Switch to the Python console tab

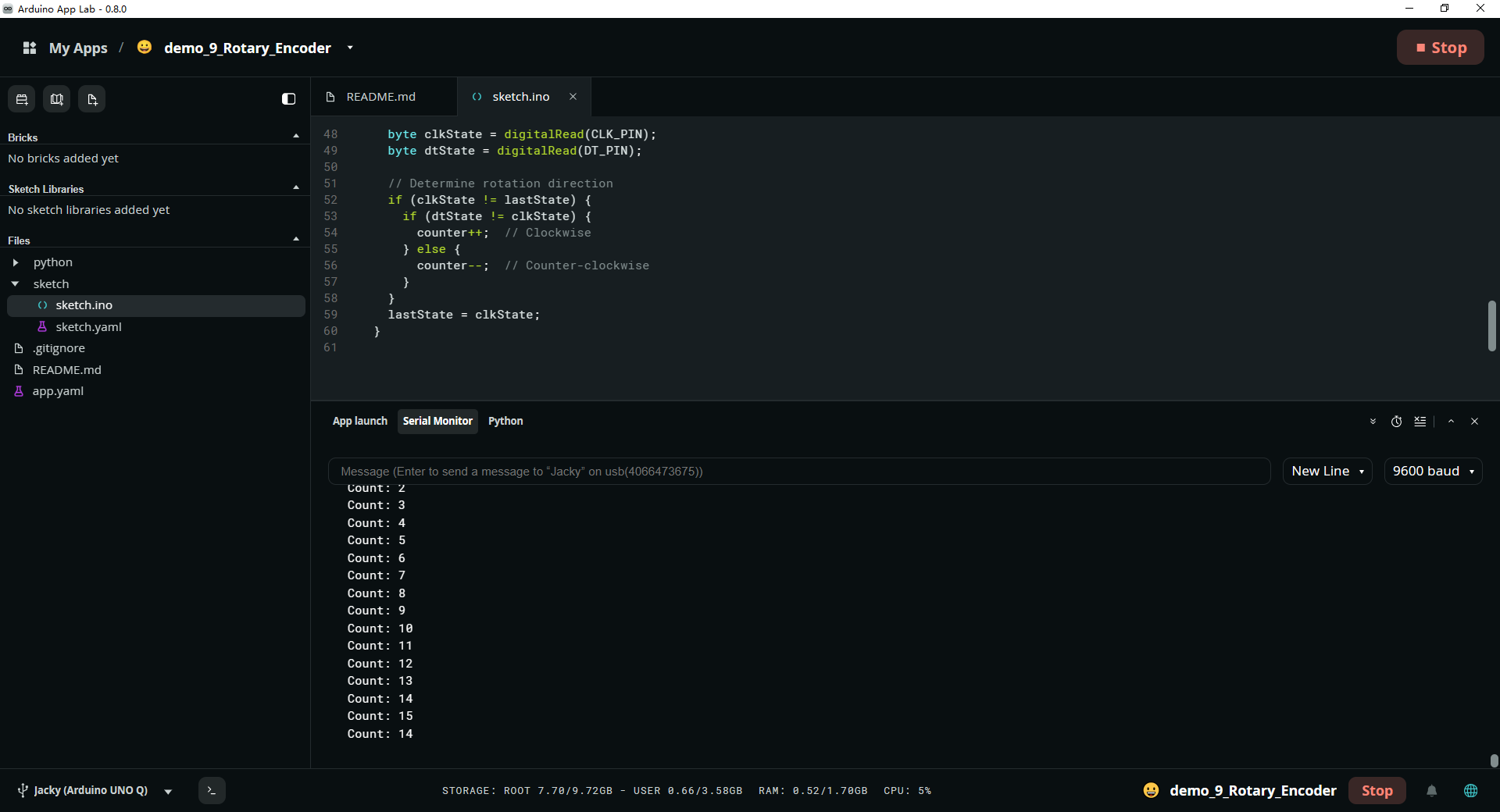[505, 421]
